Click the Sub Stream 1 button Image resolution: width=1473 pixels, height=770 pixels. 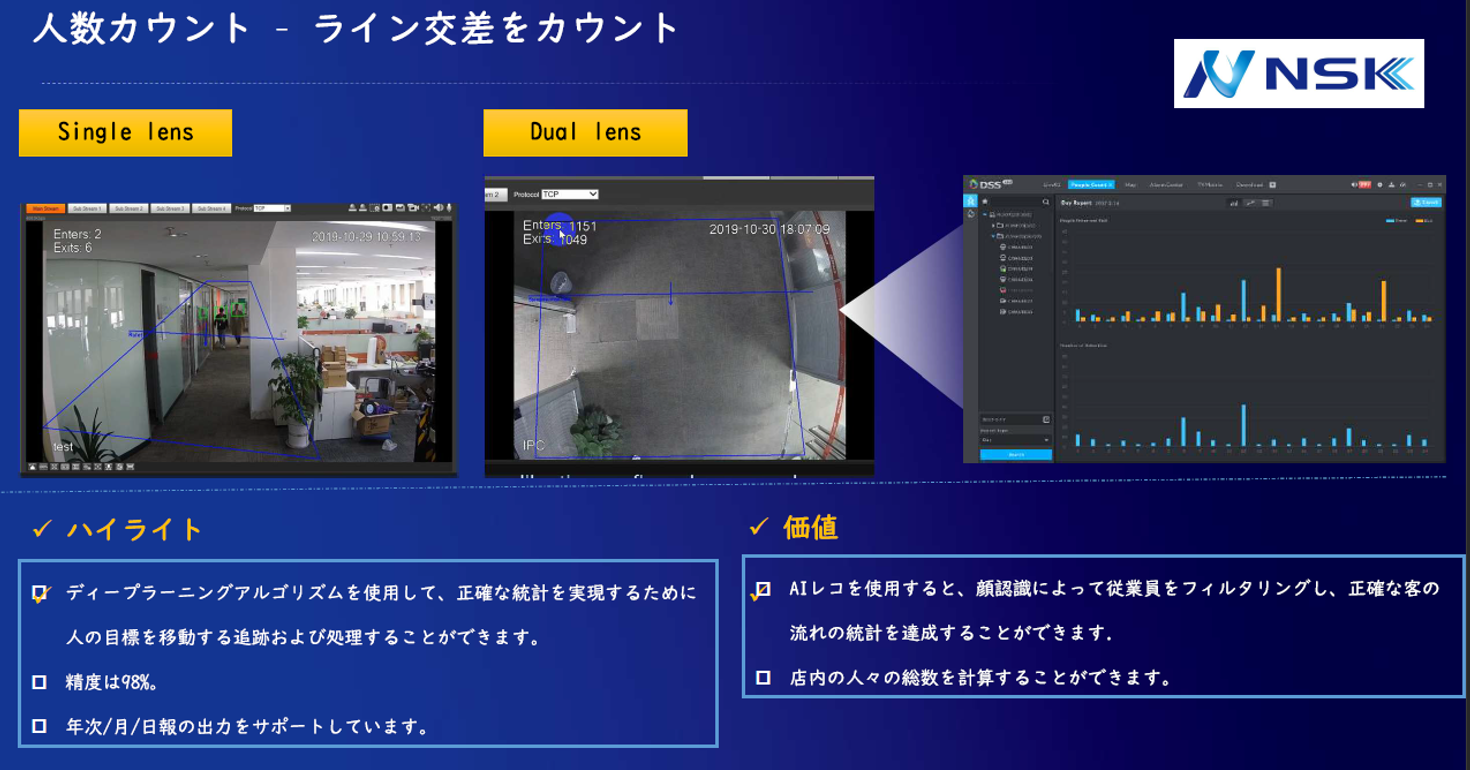(x=87, y=208)
